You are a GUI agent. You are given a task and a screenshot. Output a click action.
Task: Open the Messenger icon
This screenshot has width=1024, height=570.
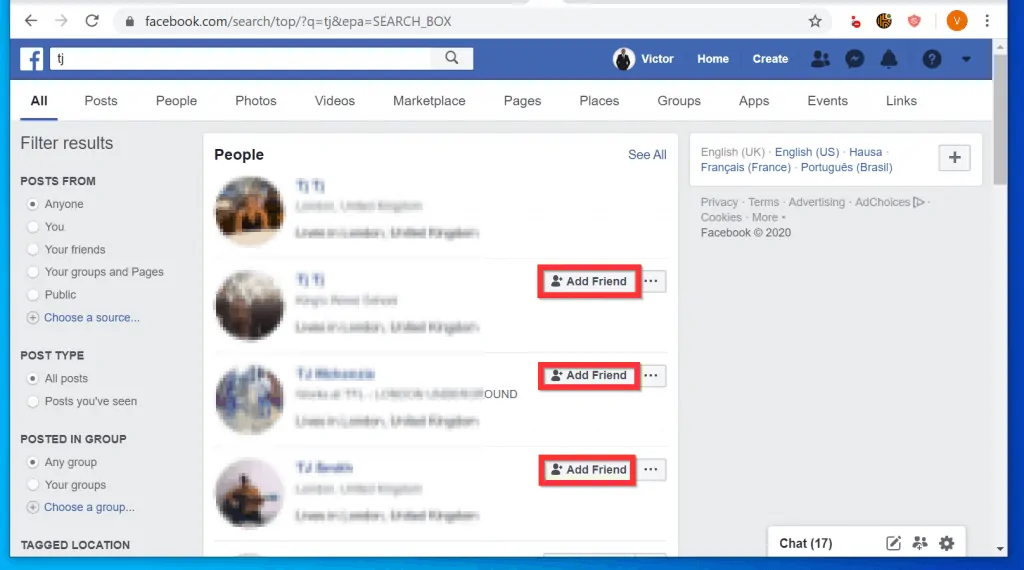click(854, 59)
